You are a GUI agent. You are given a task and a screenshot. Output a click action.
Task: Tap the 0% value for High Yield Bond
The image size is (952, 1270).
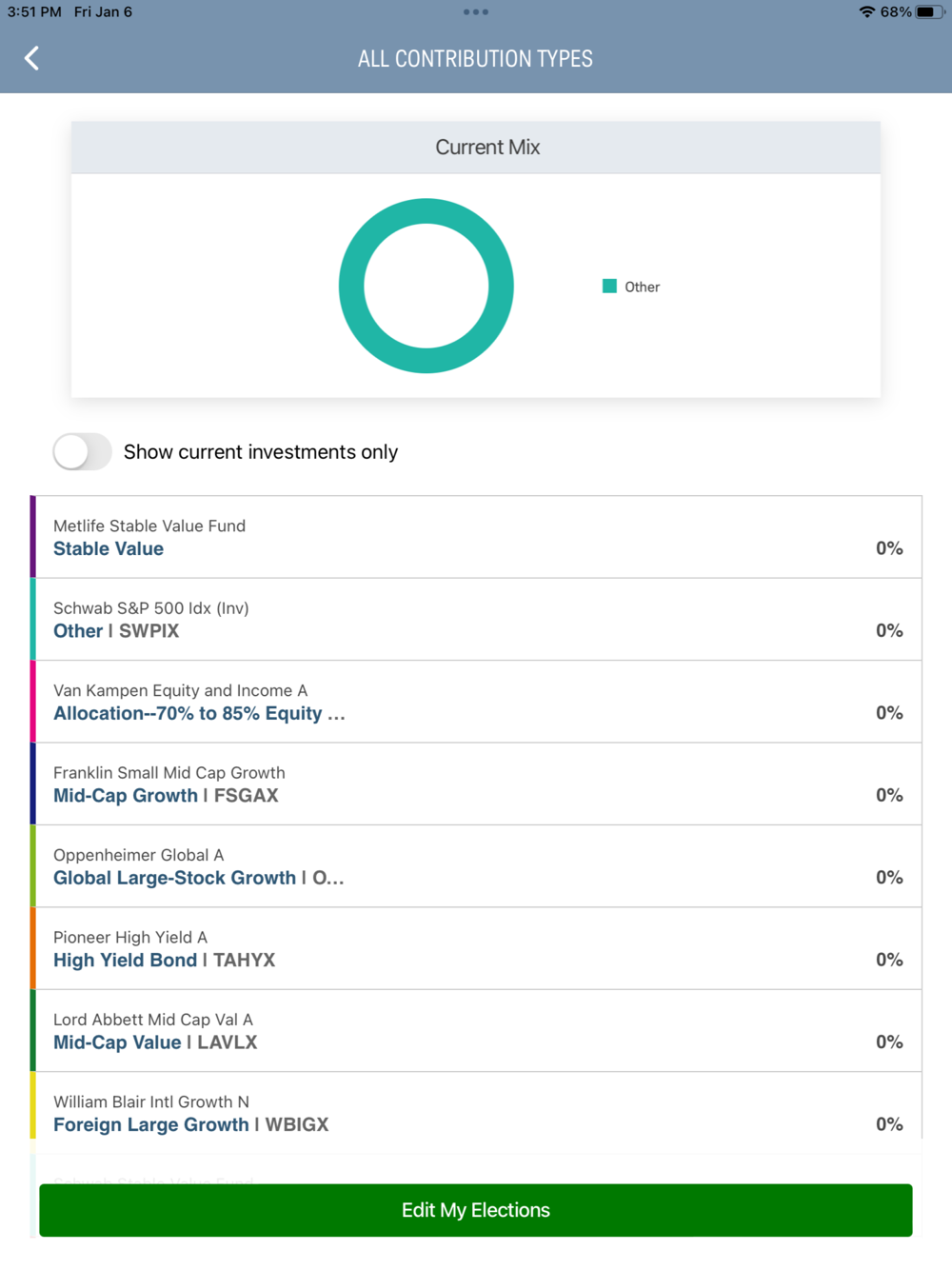pyautogui.click(x=889, y=960)
